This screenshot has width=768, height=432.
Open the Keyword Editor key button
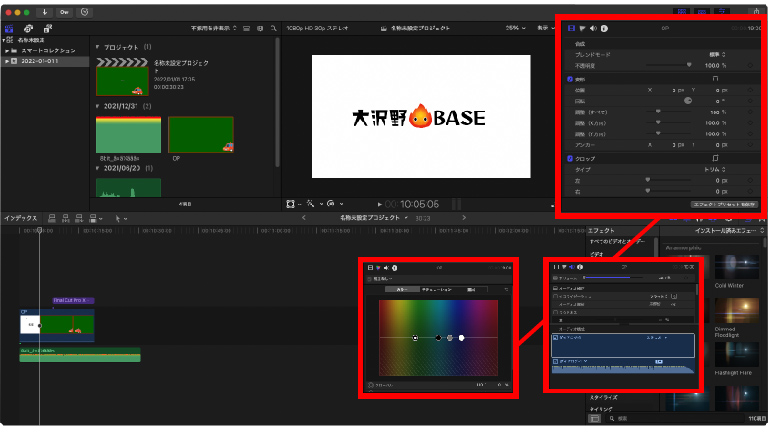[x=64, y=12]
